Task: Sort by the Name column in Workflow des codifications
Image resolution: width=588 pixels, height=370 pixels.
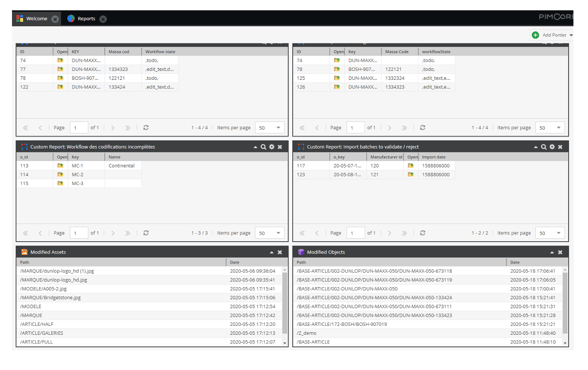Action: pyautogui.click(x=123, y=157)
